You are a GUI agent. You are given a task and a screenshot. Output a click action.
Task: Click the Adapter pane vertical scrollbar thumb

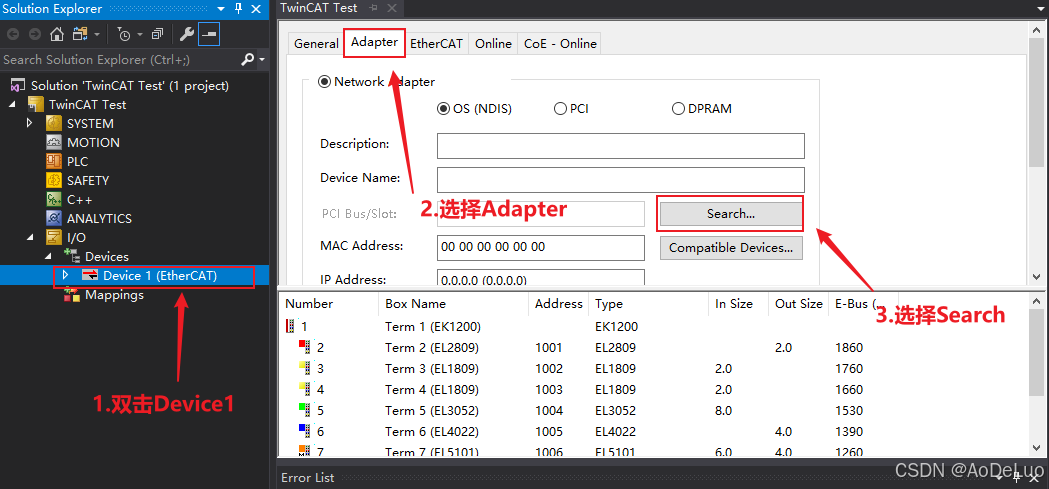click(1036, 102)
